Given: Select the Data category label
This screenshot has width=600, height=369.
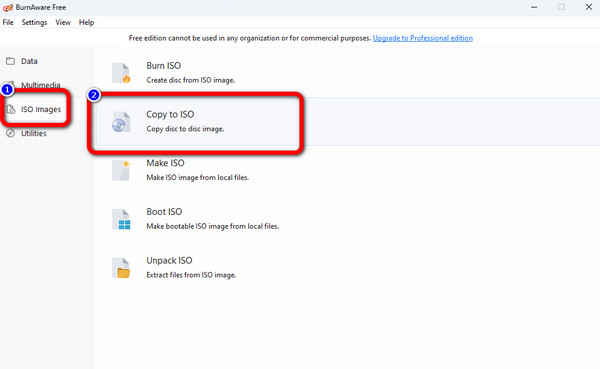Looking at the screenshot, I should pyautogui.click(x=29, y=61).
